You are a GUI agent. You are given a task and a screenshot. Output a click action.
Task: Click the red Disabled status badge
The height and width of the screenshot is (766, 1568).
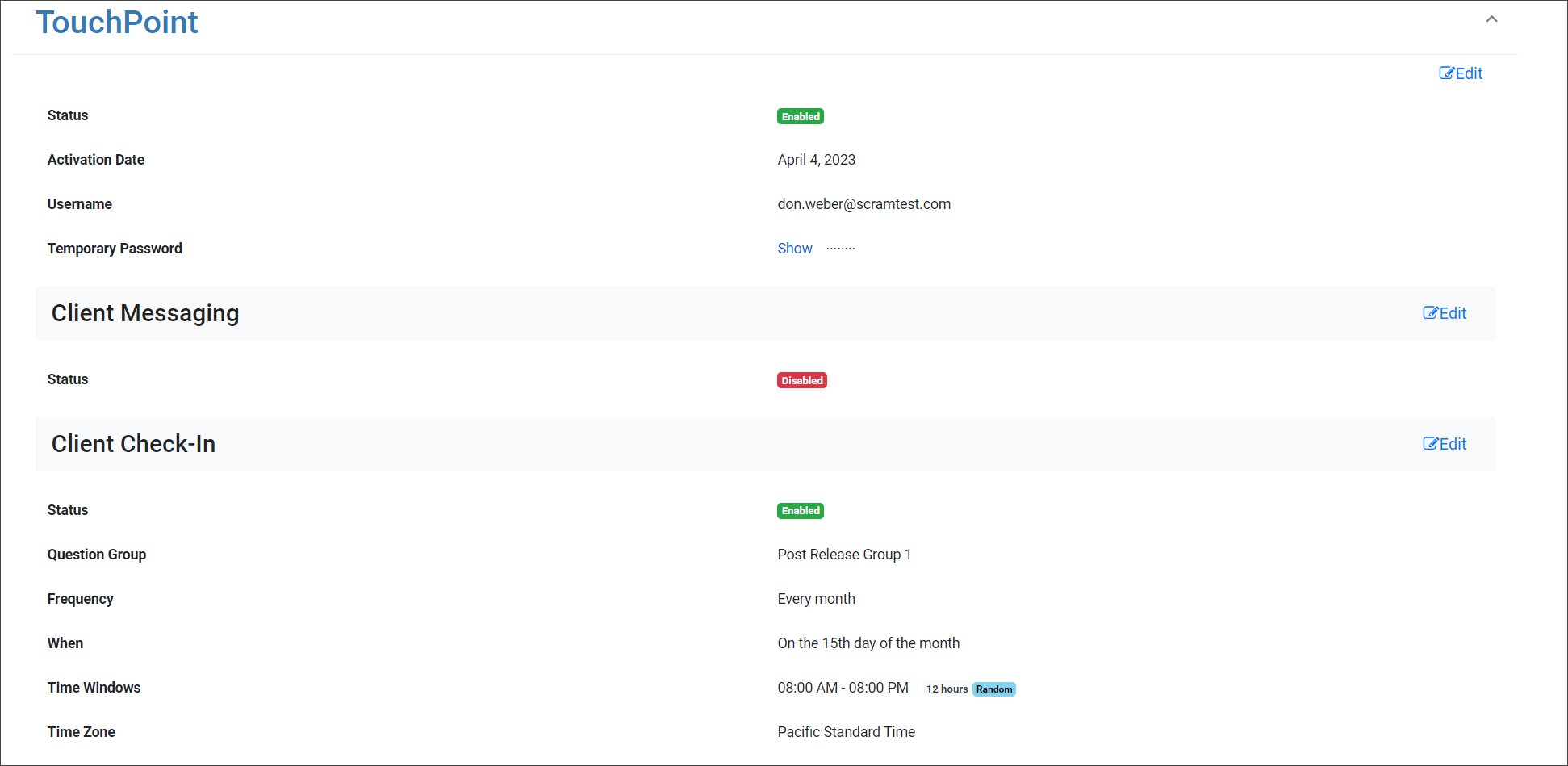(x=801, y=380)
